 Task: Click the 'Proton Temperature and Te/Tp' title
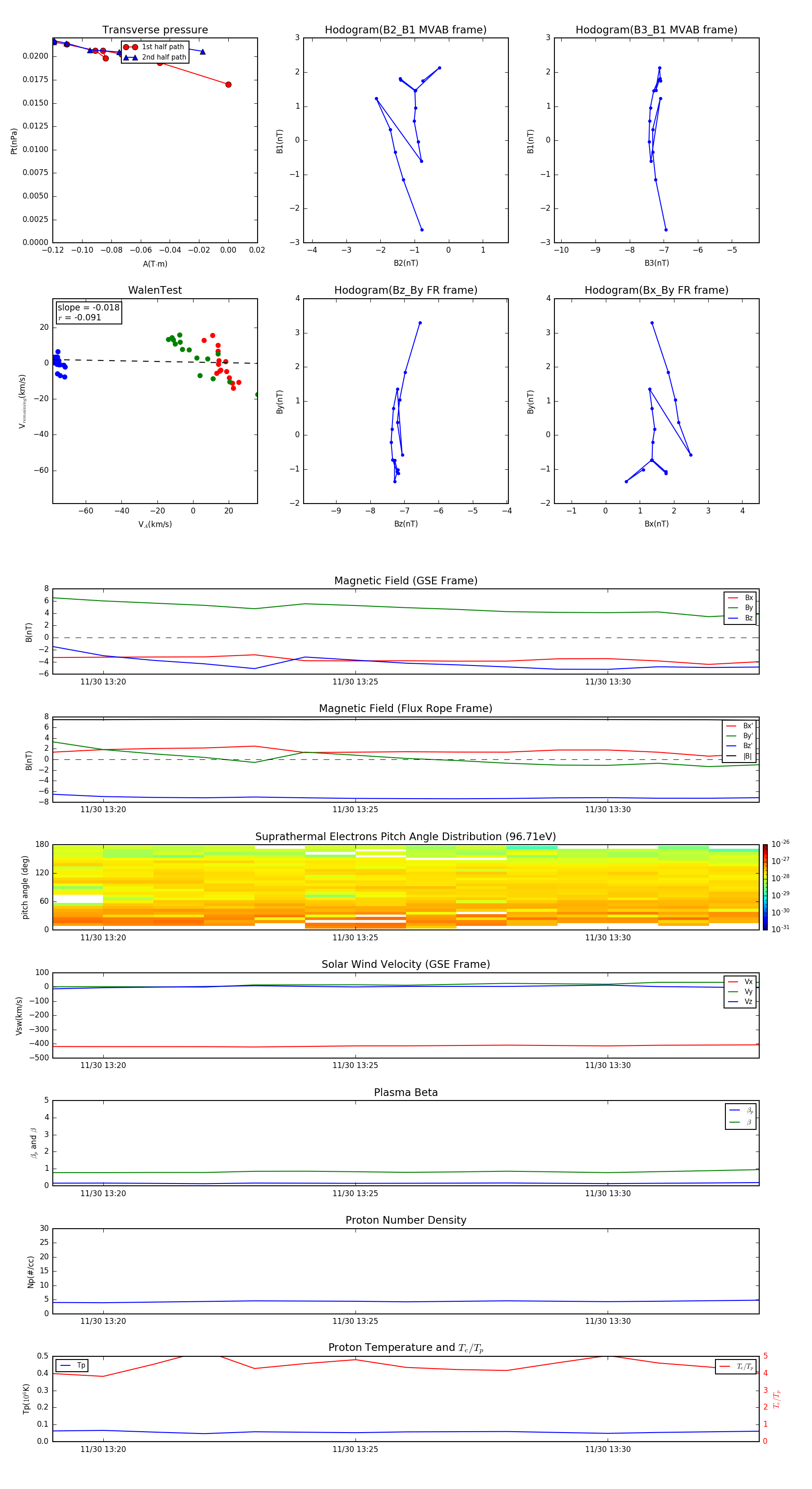pos(406,1347)
